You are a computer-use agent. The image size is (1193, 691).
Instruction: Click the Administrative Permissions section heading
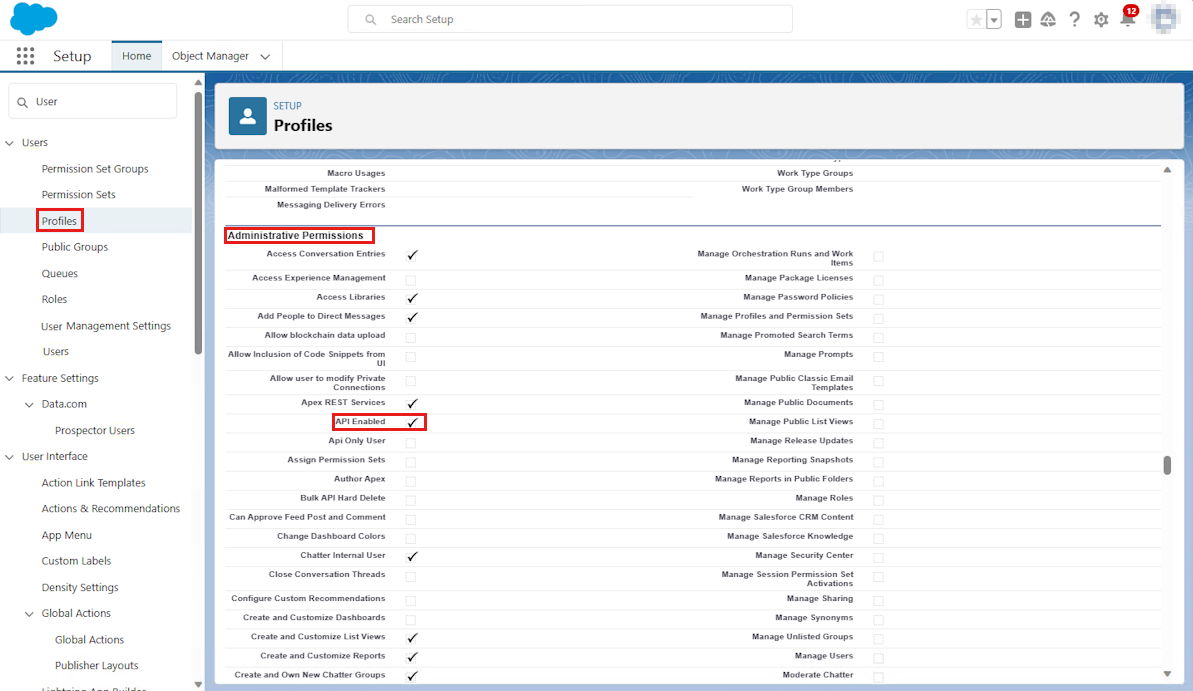tap(295, 236)
